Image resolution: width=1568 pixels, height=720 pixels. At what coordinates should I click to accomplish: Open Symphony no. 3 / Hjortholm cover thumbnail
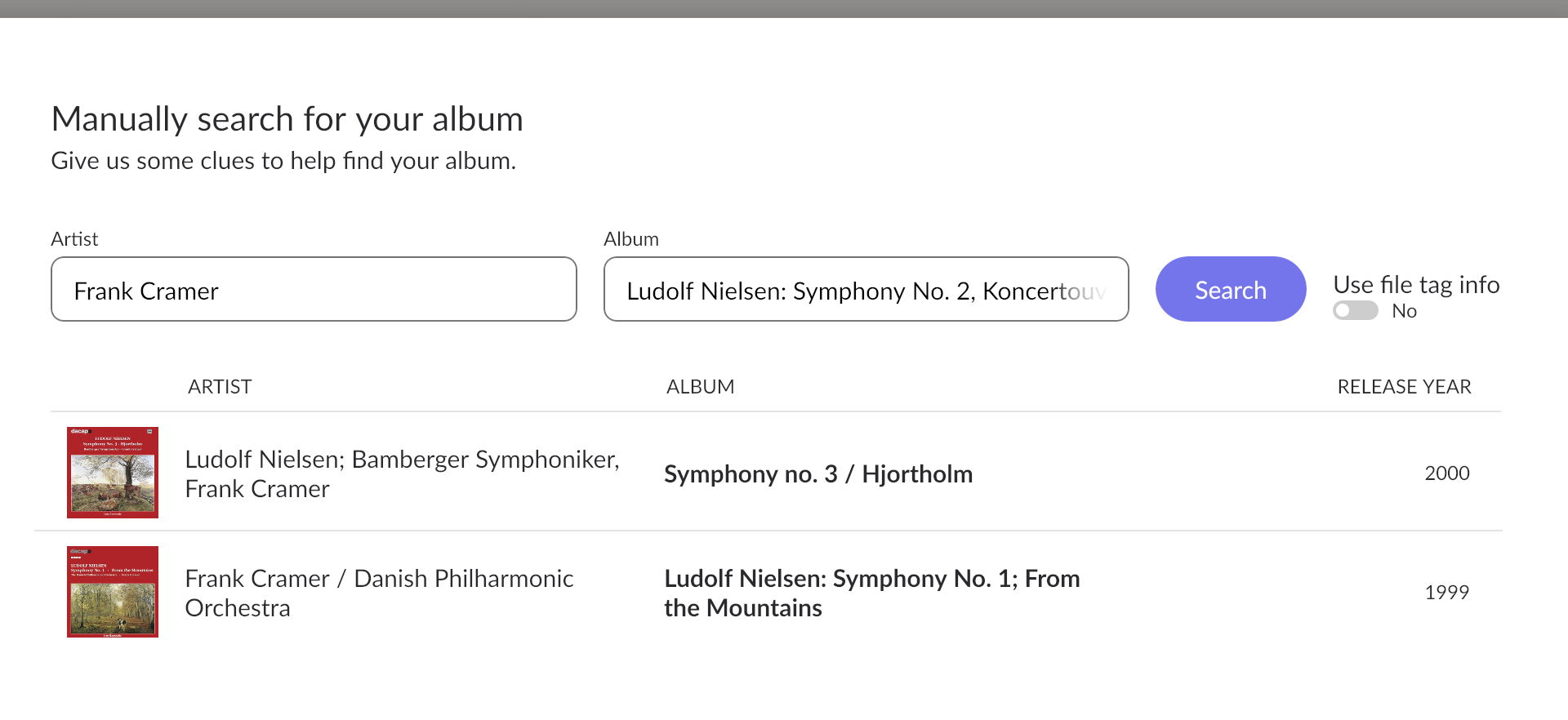tap(113, 473)
